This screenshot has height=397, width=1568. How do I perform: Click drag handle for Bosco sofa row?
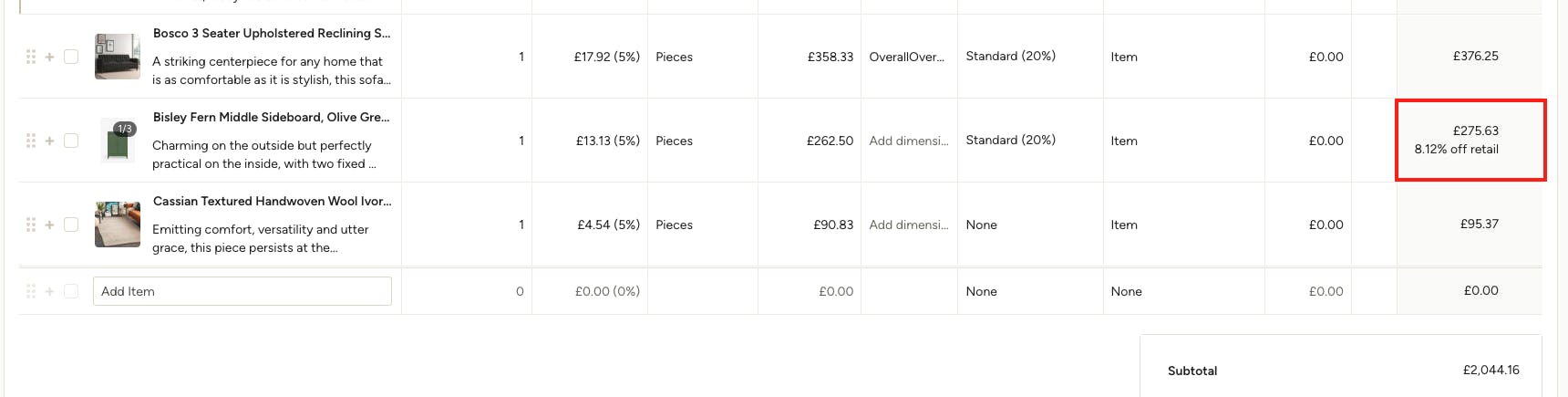(x=31, y=57)
